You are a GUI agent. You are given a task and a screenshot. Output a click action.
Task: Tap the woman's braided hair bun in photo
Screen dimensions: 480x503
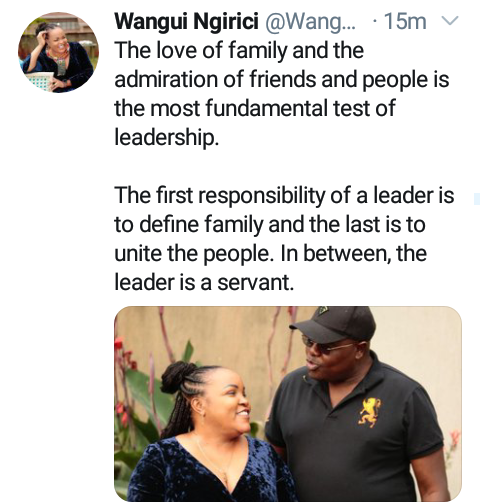(177, 376)
